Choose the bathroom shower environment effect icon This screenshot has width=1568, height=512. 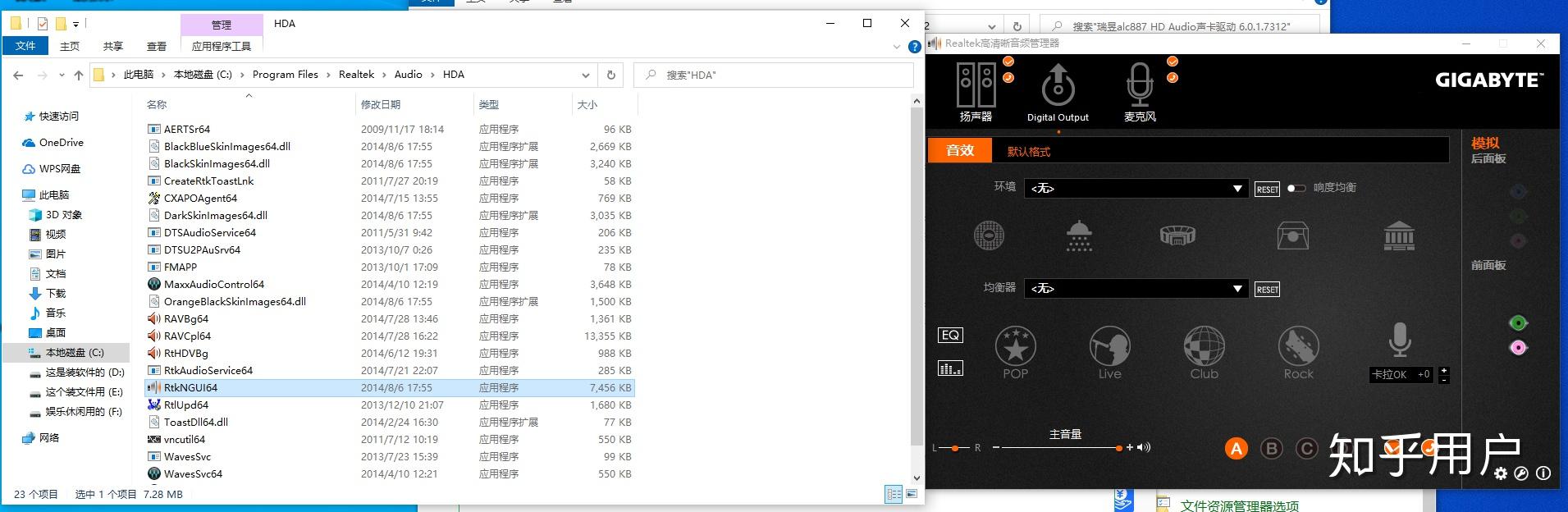[x=1079, y=235]
